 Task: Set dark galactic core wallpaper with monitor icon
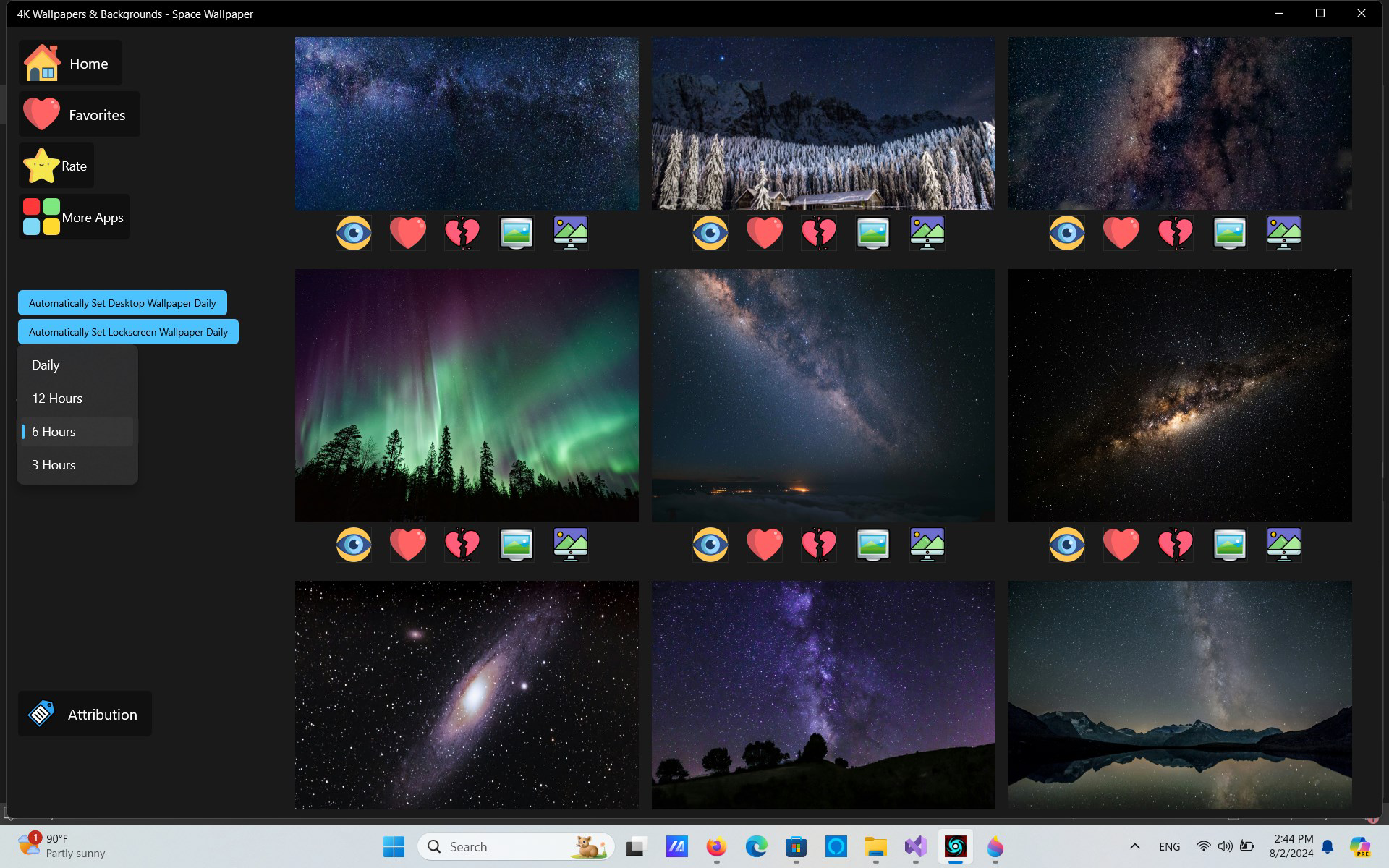tap(1284, 545)
